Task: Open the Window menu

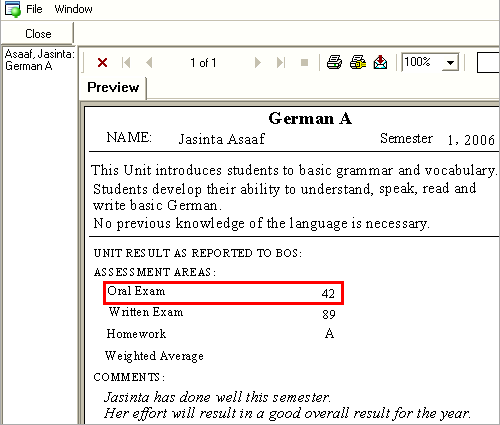Action: pyautogui.click(x=73, y=9)
